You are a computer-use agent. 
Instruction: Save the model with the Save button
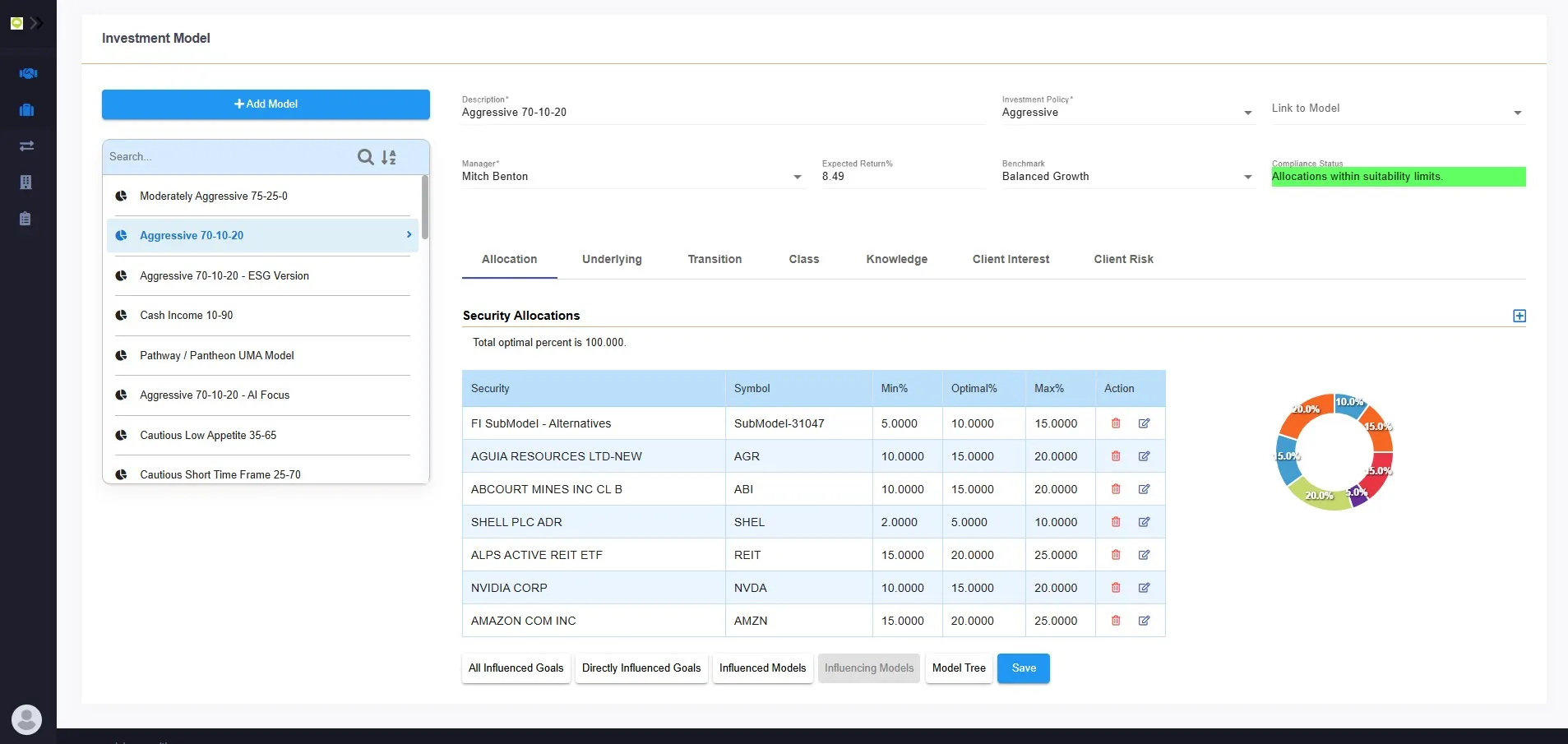1022,668
